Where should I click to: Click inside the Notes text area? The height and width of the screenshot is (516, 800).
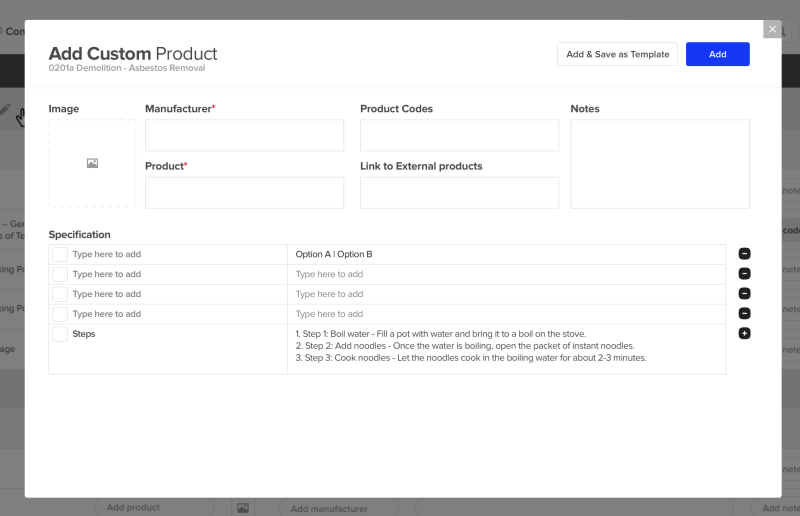point(659,164)
